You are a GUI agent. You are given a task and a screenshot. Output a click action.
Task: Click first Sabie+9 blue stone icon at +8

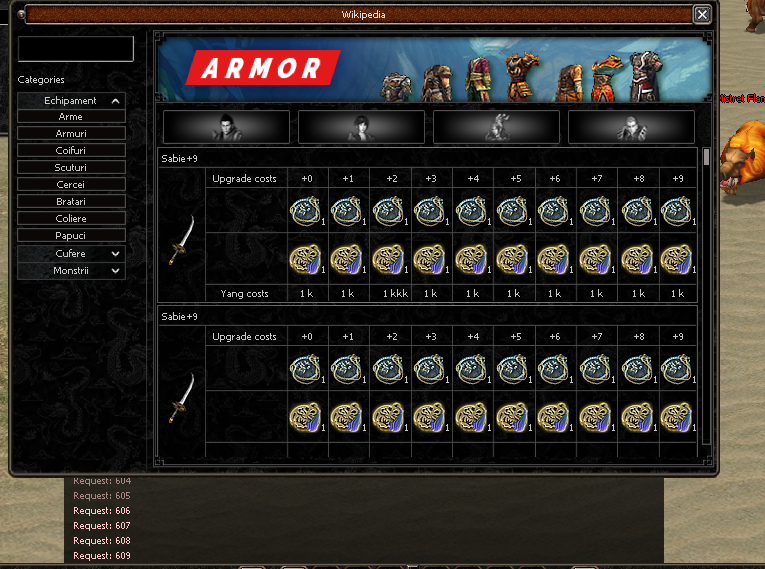638,211
